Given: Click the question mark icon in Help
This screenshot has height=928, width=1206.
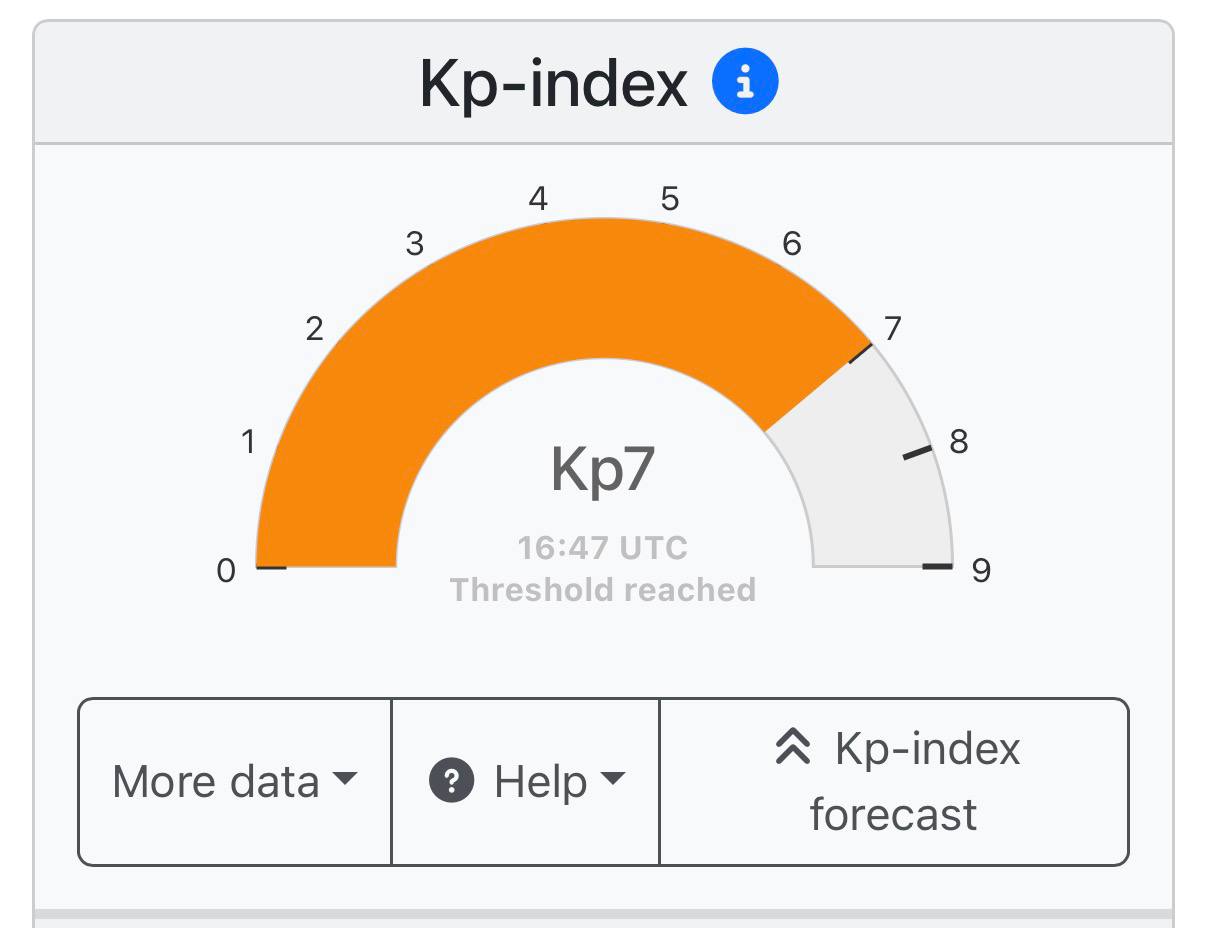Looking at the screenshot, I should click(x=451, y=781).
